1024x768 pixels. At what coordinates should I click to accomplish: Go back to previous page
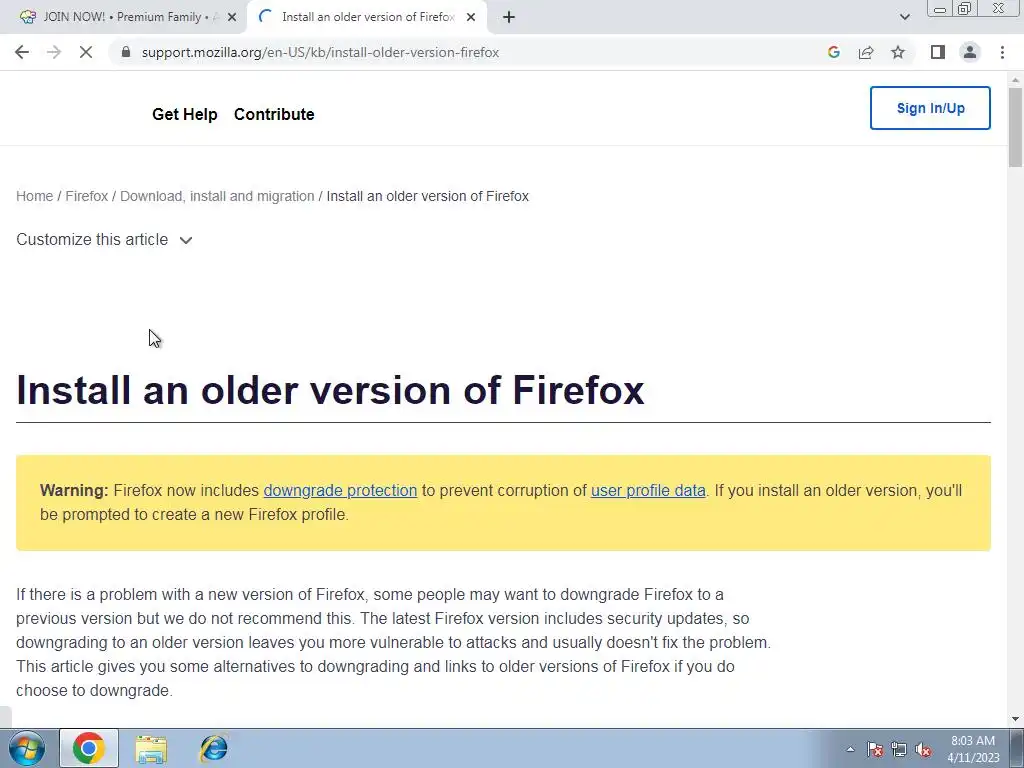point(22,52)
